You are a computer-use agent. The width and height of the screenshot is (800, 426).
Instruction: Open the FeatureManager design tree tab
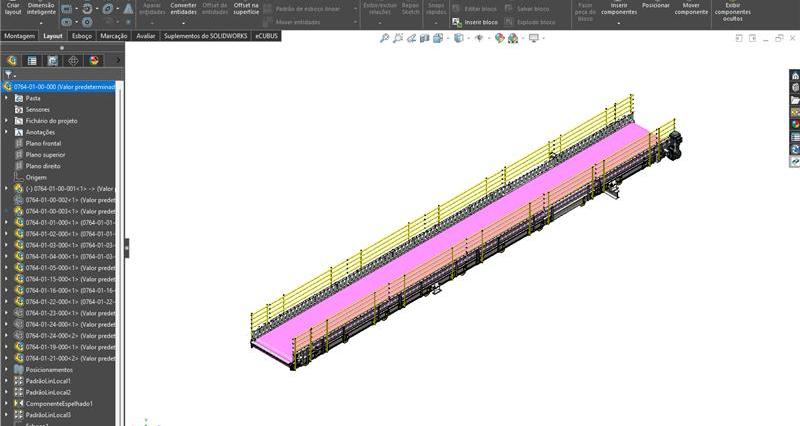click(13, 60)
